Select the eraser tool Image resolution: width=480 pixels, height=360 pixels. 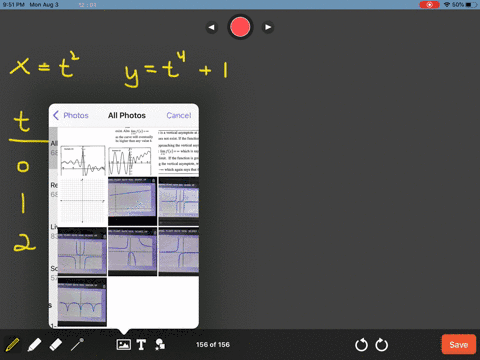[x=56, y=345]
